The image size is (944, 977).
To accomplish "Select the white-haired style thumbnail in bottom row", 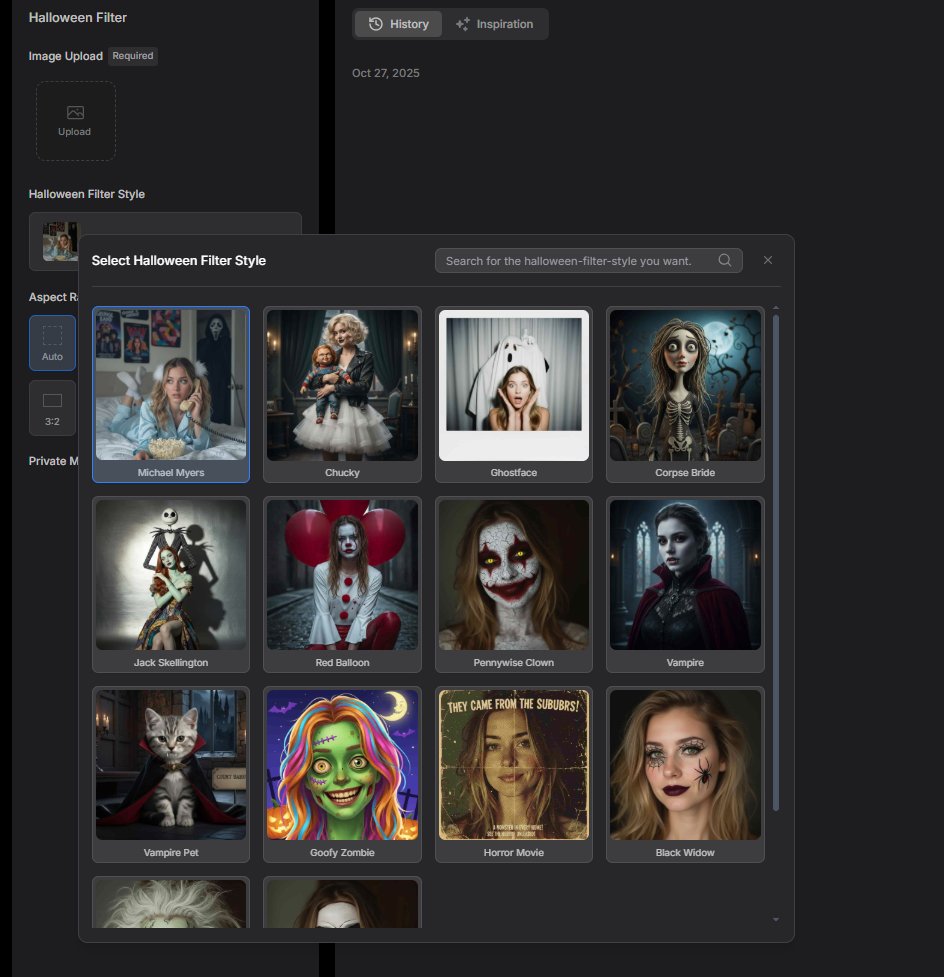I will pyautogui.click(x=171, y=902).
